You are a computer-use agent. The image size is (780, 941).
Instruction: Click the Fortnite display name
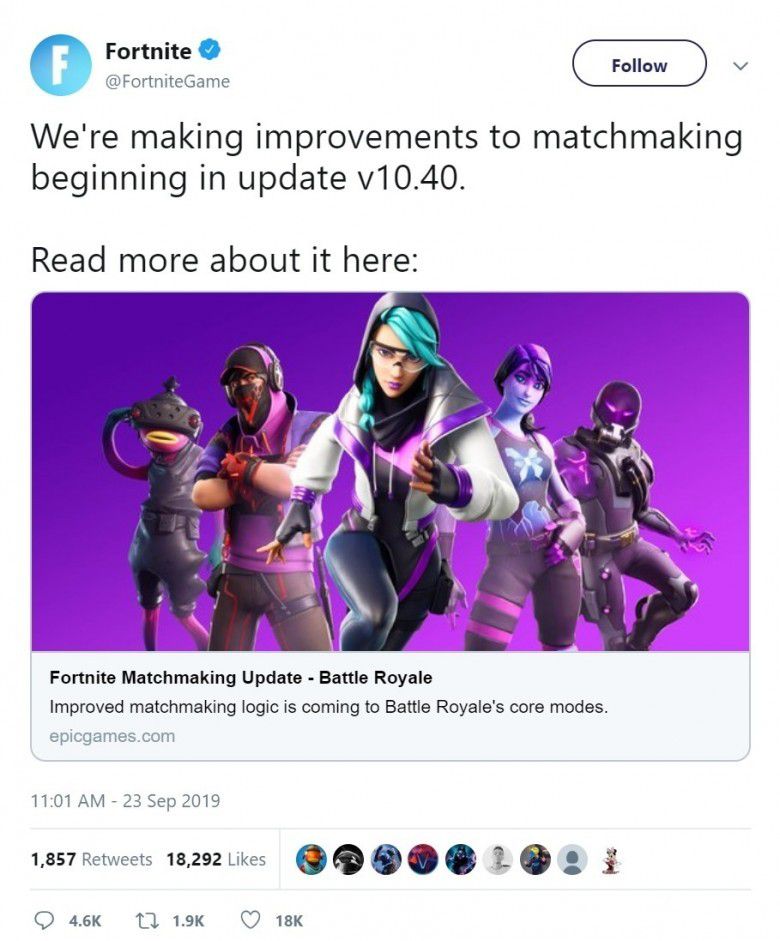(x=148, y=51)
